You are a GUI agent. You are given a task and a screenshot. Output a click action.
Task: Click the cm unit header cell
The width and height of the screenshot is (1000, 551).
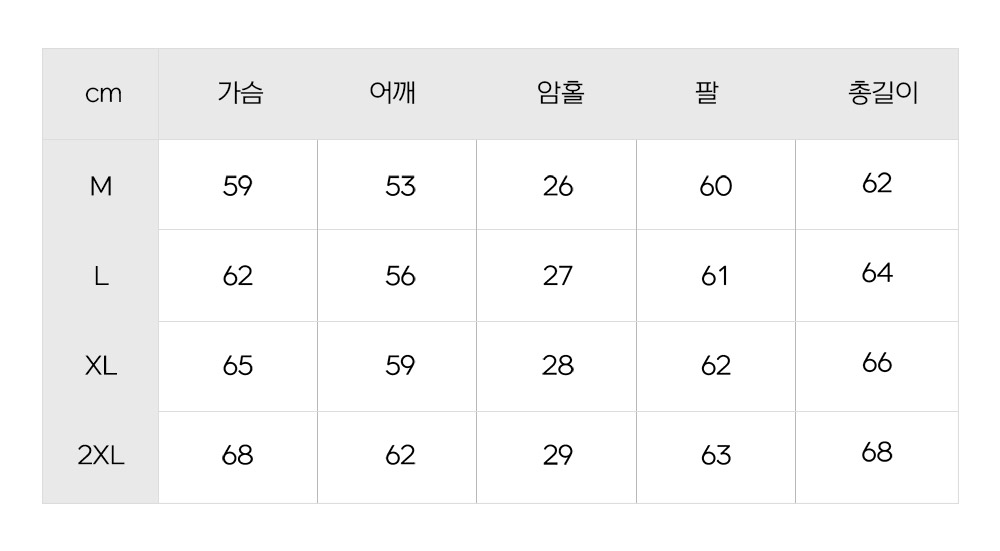tap(103, 94)
